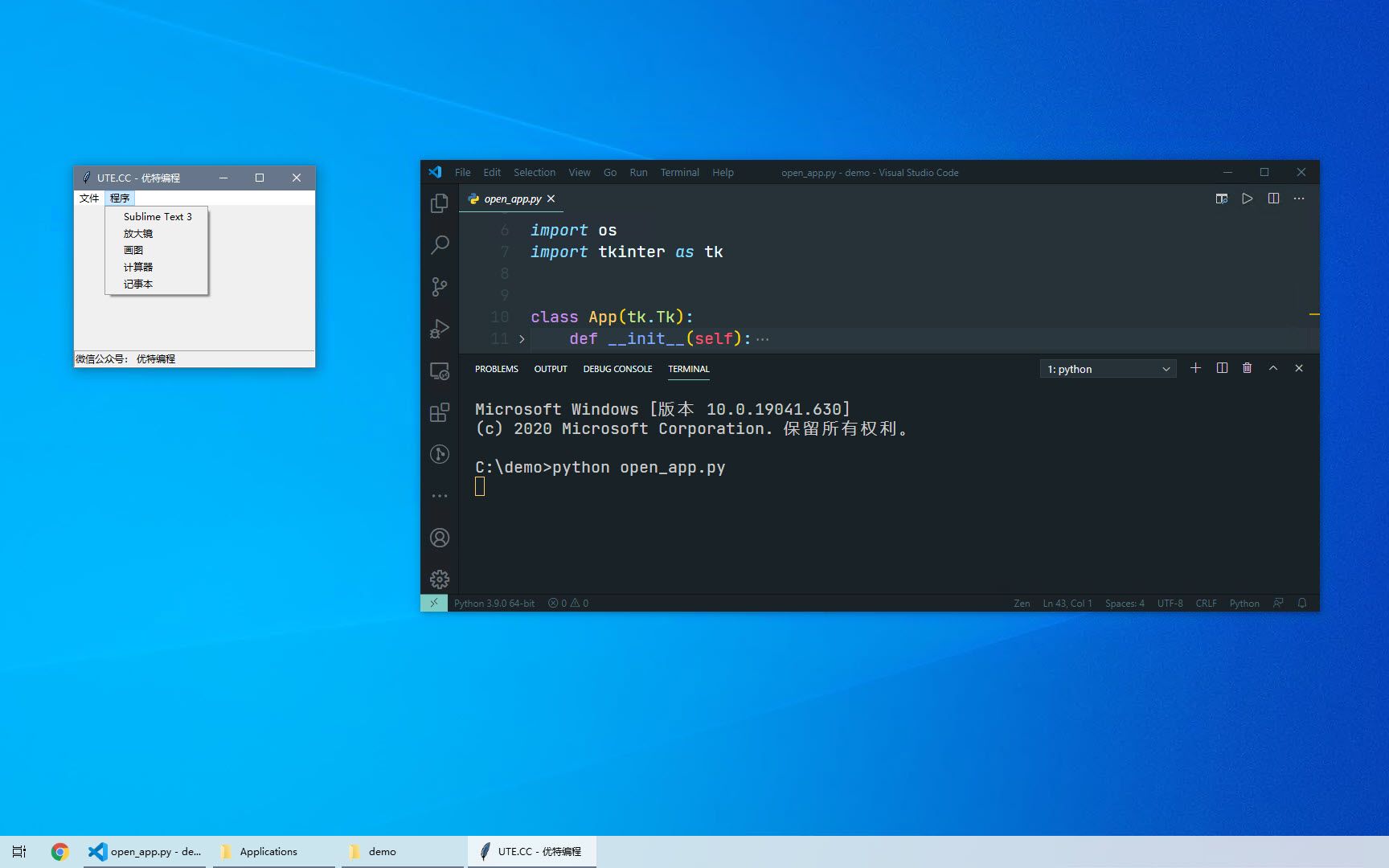Choose Sublime Text 3 from 程序 menu

157,217
